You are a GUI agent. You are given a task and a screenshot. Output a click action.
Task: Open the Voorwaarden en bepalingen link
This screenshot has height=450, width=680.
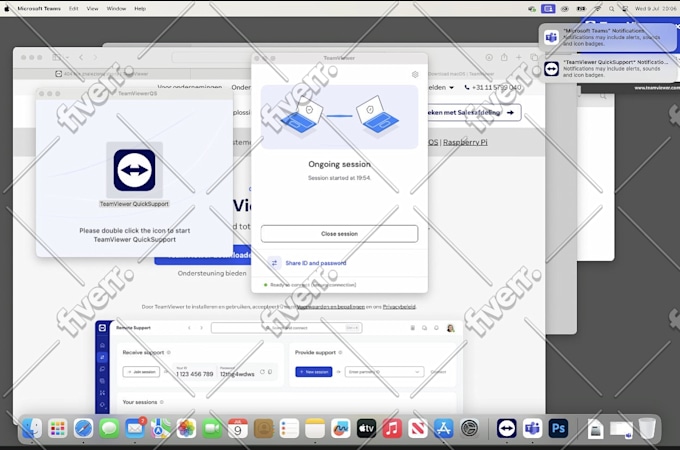(x=331, y=307)
